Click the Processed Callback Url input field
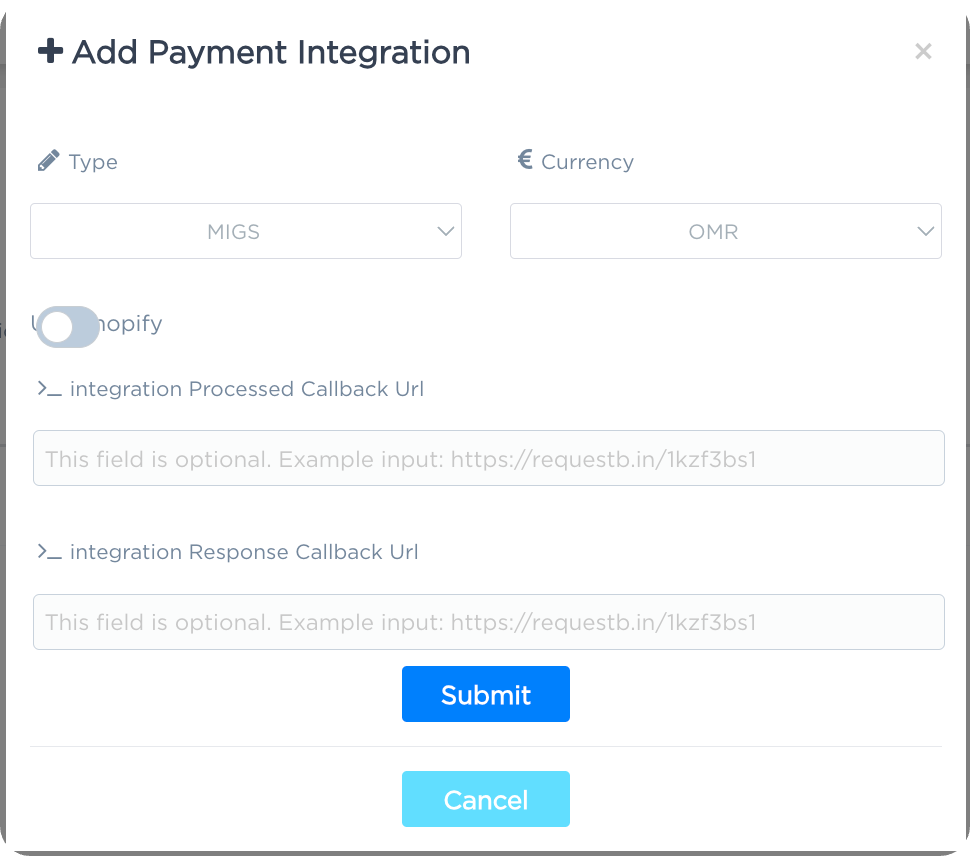Viewport: 970px width, 856px height. tap(489, 458)
